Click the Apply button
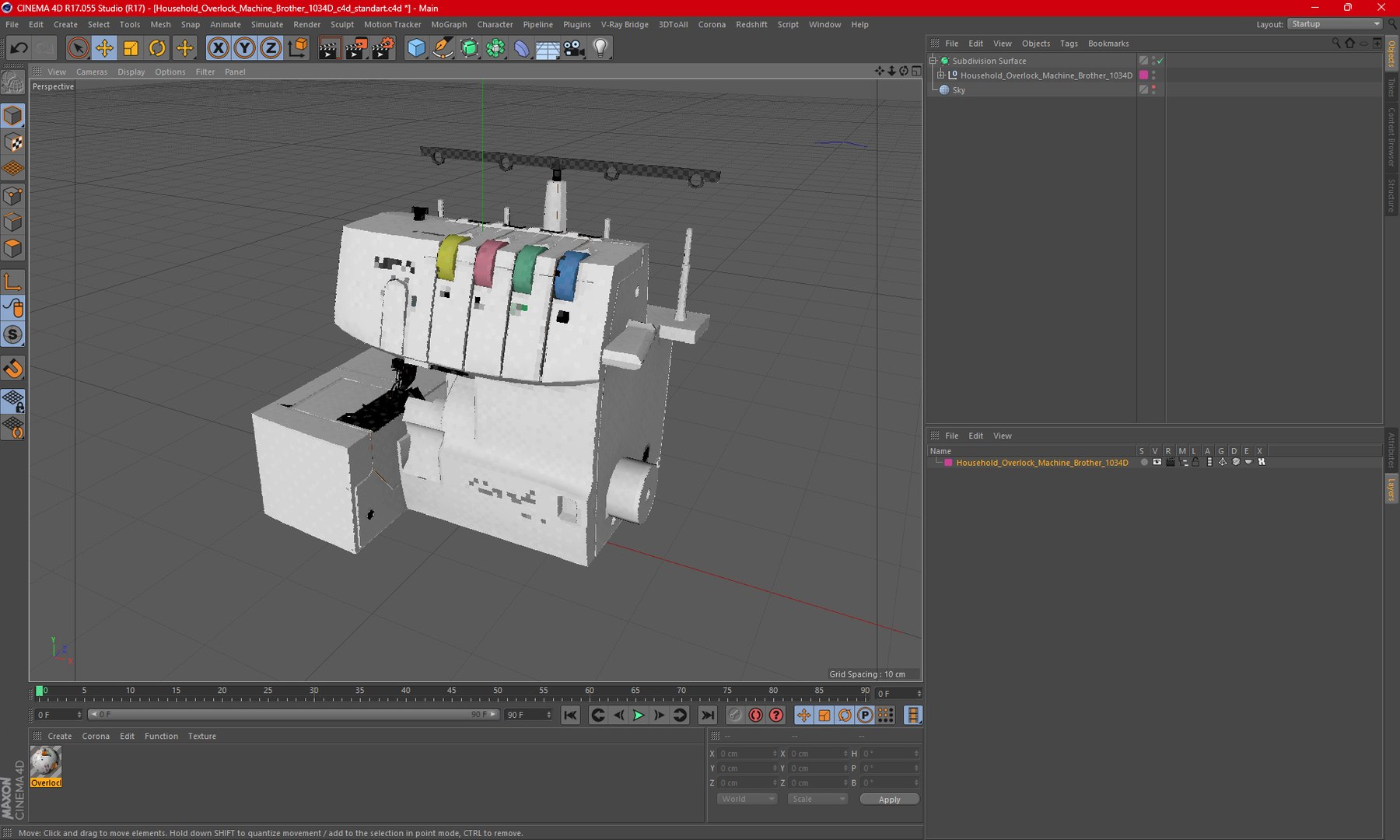Screen dimensions: 1400x840 point(889,800)
